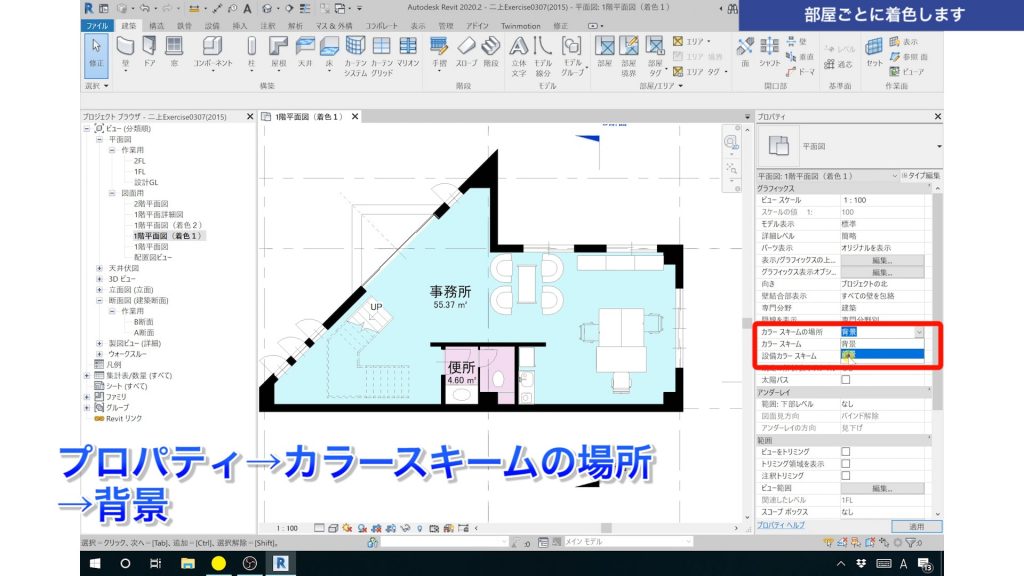The width and height of the screenshot is (1024, 576).
Task: Toggle the ビューをトリミング checkbox
Action: click(x=845, y=452)
